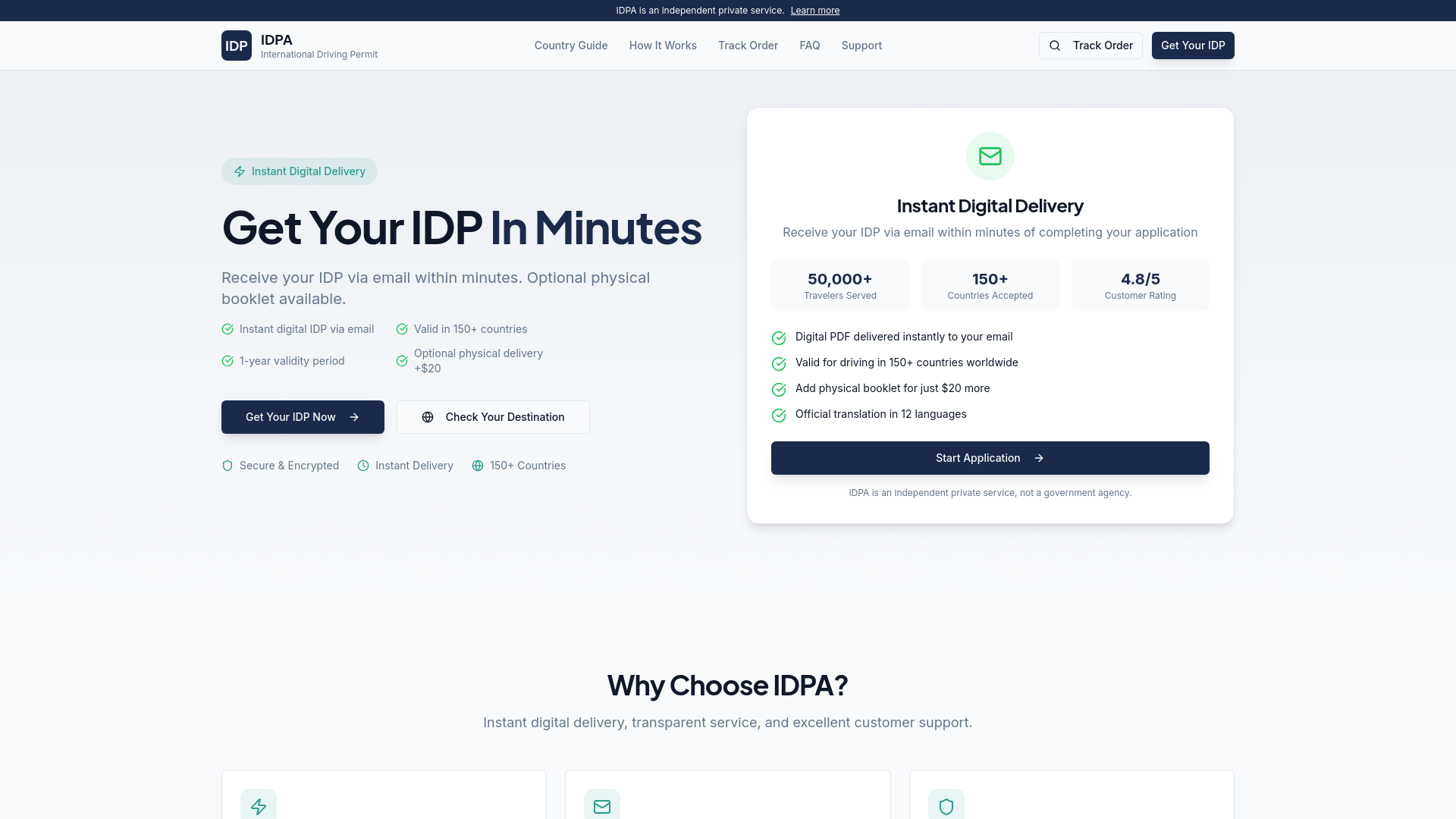Click the mail icon in second feature card
This screenshot has height=819, width=1456.
point(602,806)
